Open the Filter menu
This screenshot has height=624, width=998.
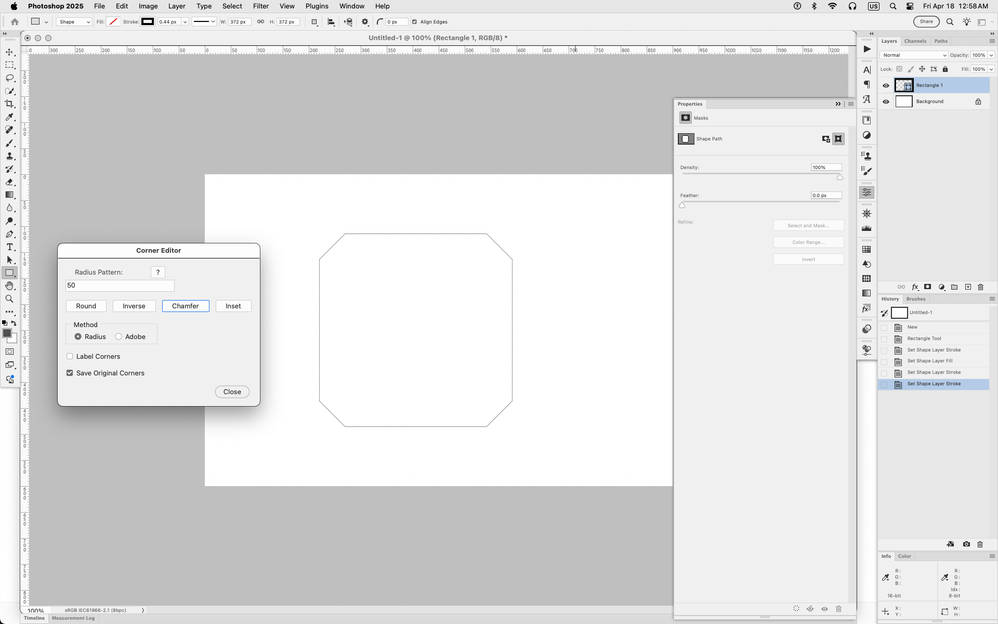pos(260,6)
